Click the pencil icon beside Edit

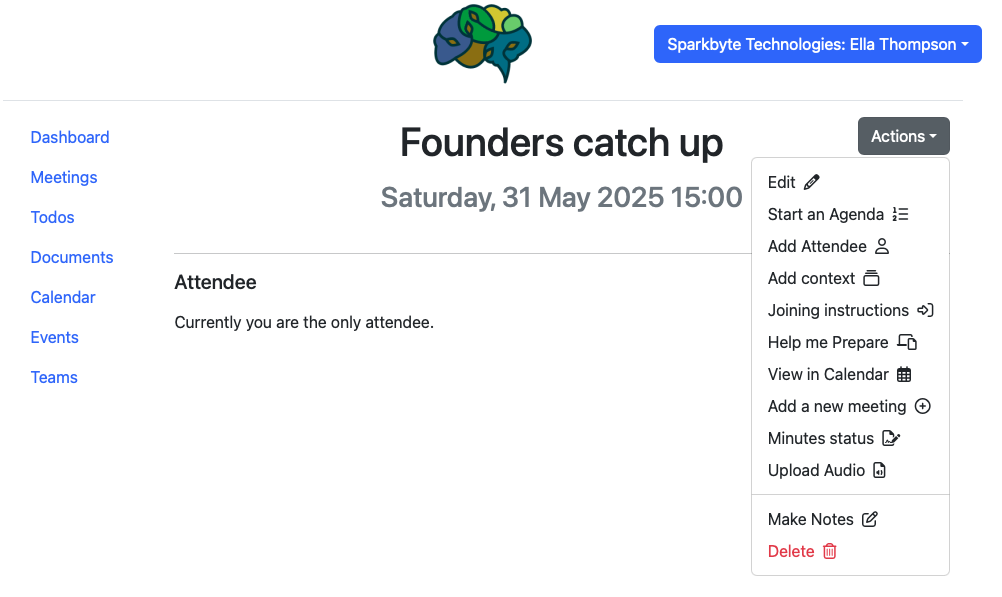812,182
